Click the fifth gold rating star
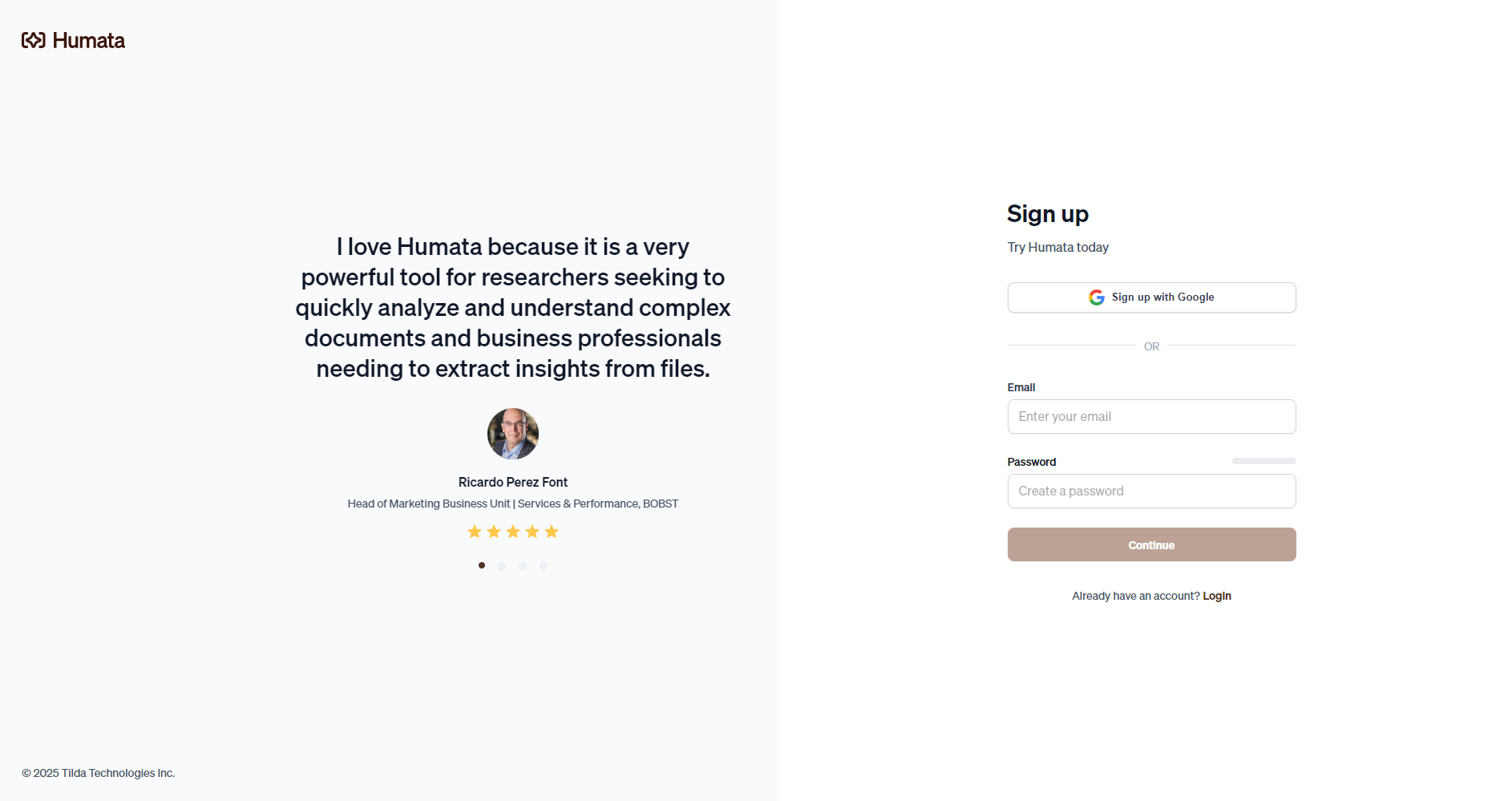 coord(552,532)
